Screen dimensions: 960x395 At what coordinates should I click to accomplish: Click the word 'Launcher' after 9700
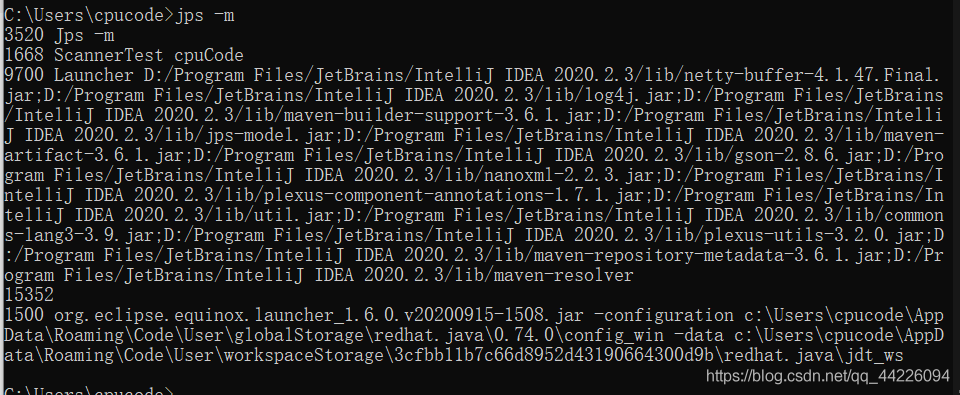[94, 75]
